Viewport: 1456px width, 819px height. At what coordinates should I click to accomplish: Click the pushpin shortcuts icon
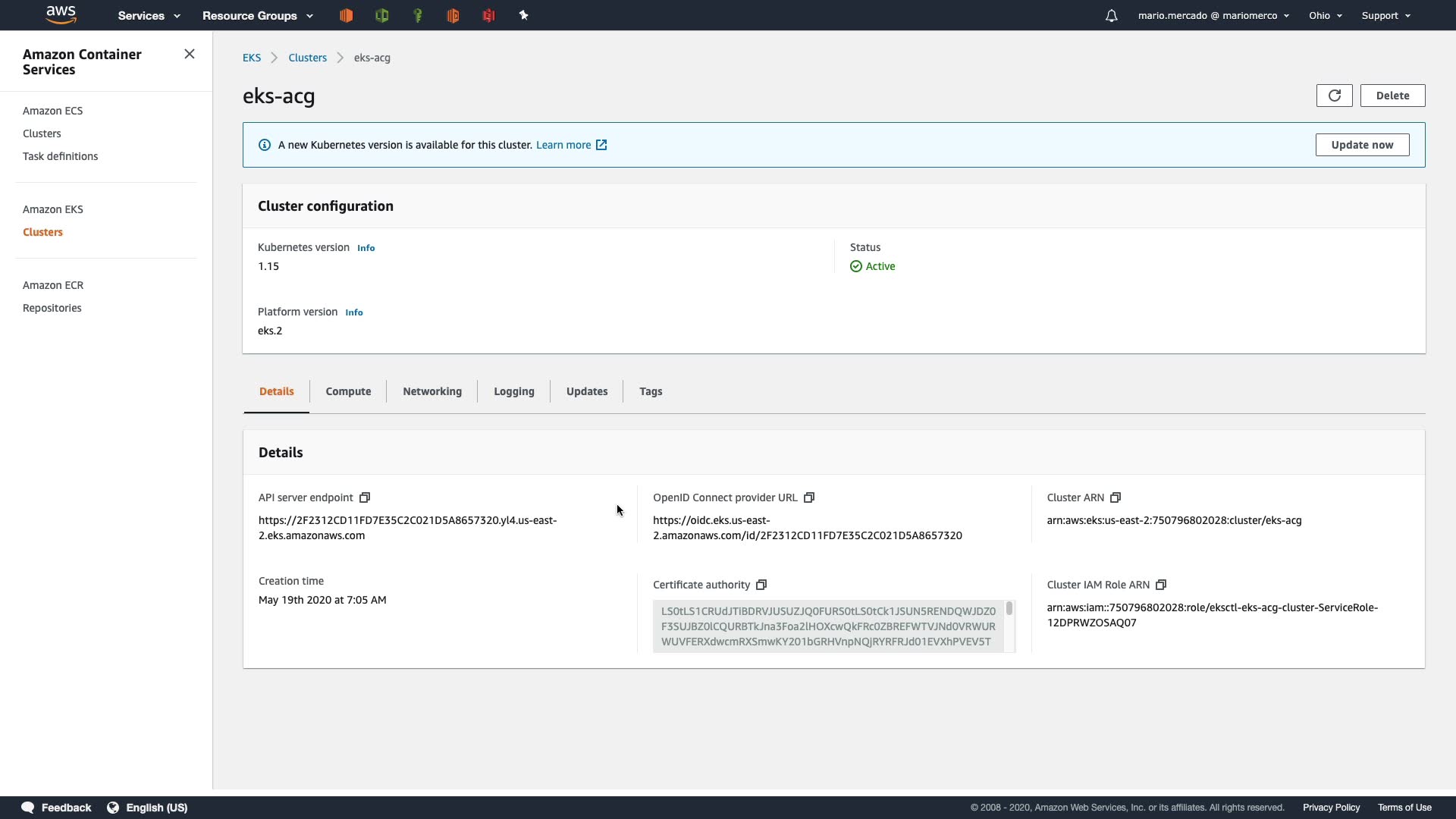(x=523, y=15)
